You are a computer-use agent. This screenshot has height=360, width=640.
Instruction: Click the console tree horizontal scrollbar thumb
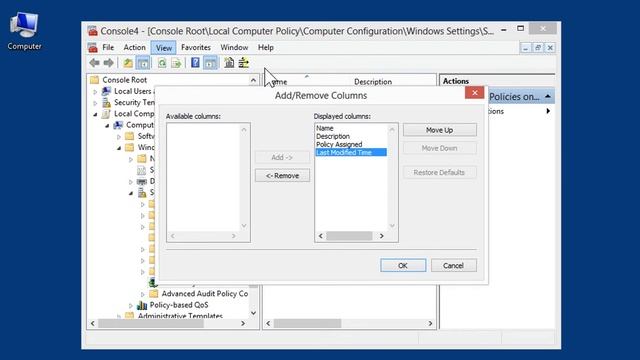pyautogui.click(x=151, y=323)
